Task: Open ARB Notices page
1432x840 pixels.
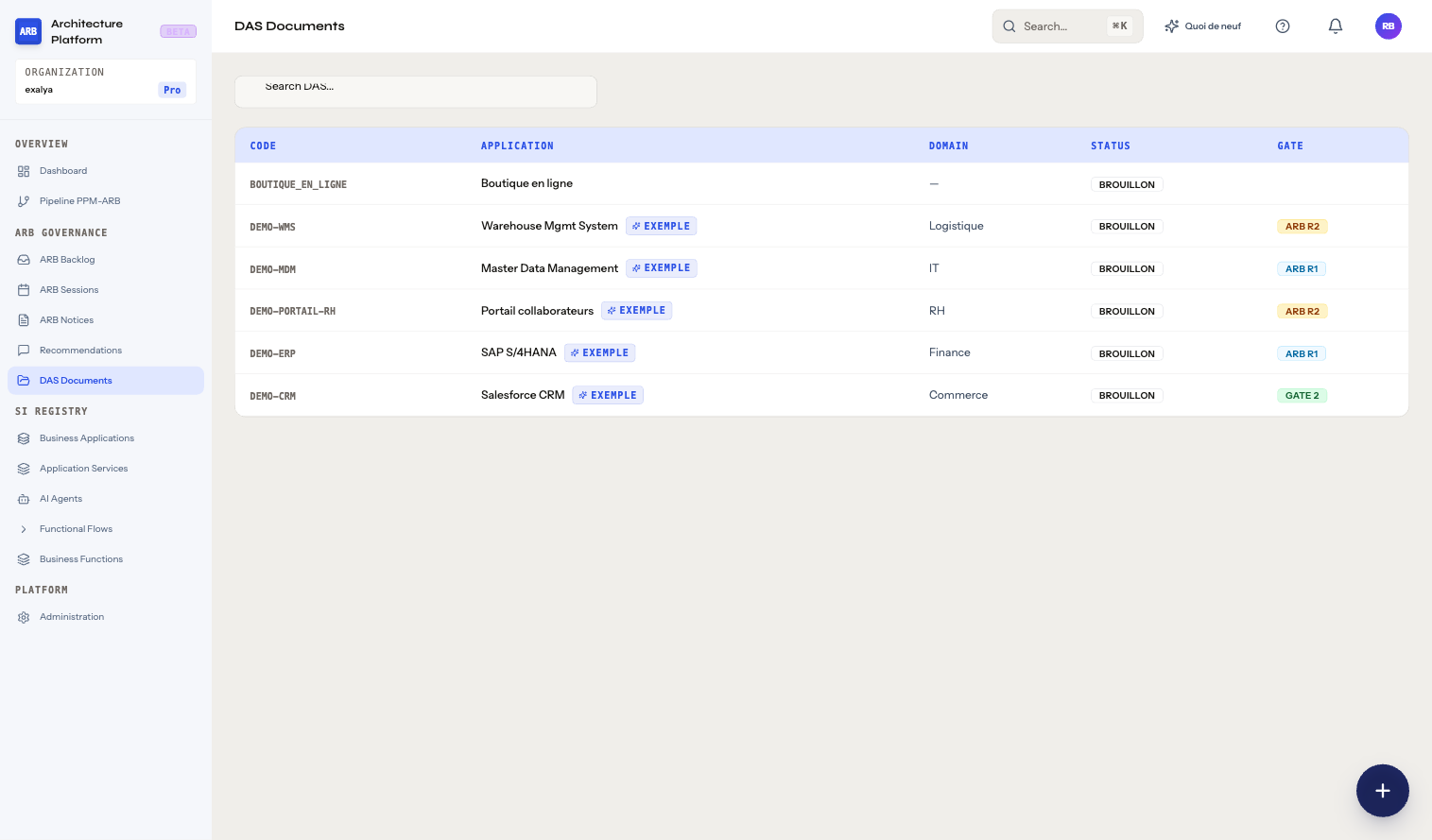Action: click(x=106, y=320)
